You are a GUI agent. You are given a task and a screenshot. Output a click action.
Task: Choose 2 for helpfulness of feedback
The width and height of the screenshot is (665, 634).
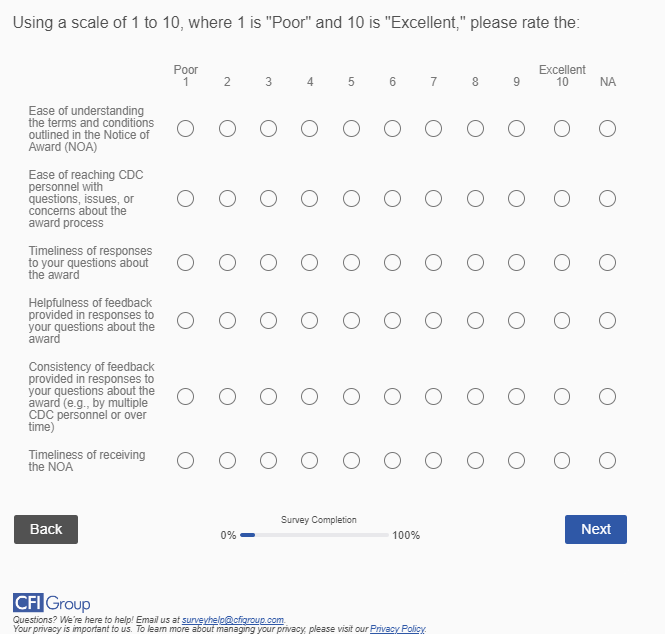click(227, 321)
